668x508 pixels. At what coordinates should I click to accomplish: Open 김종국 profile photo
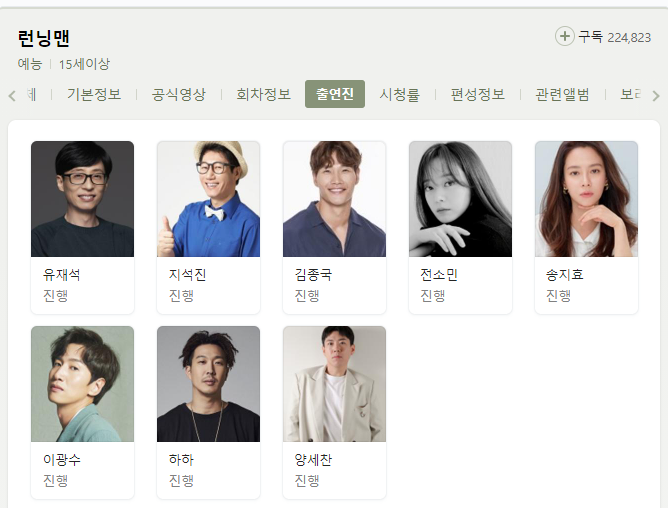click(x=334, y=199)
